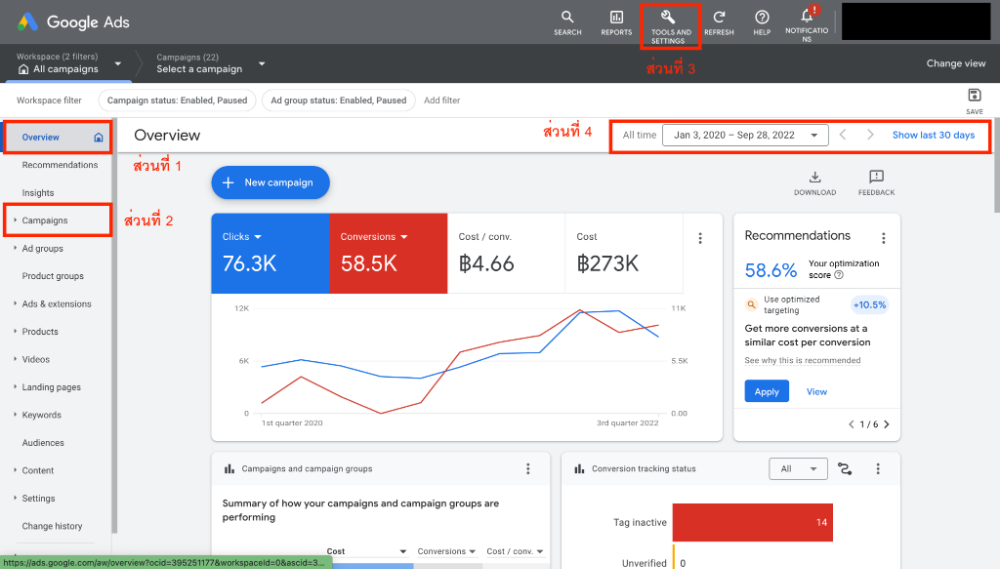Click Show last 30 days
Viewport: 1000px width, 569px height.
tap(934, 135)
